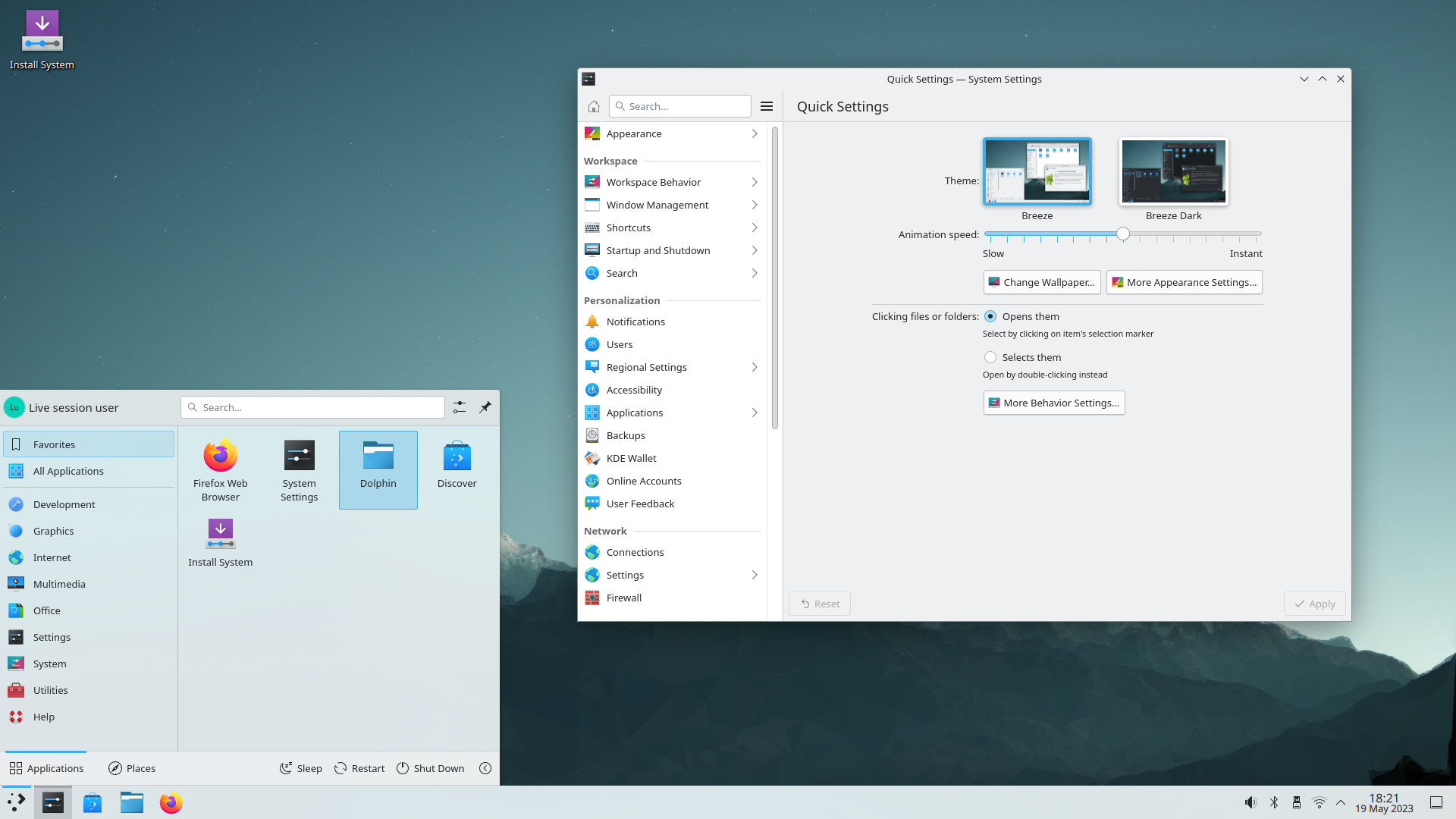Open the application launcher from the taskbar
This screenshot has width=1456, height=819.
click(16, 802)
